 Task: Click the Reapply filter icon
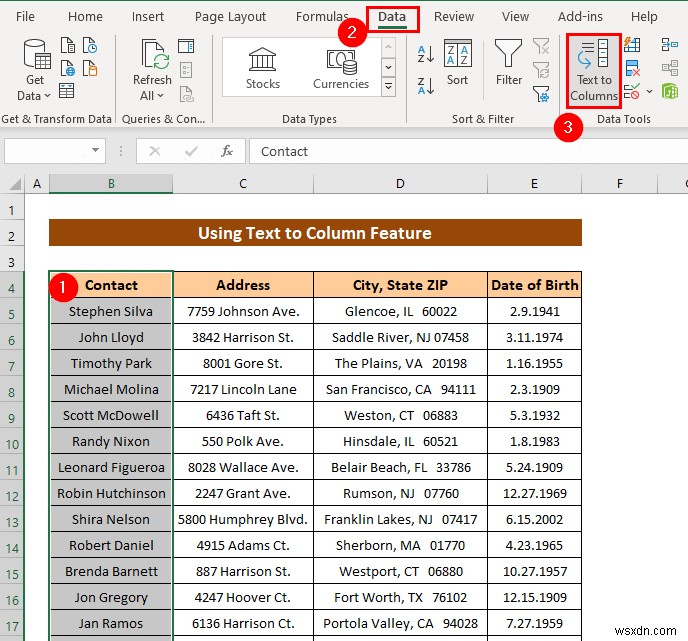click(x=541, y=69)
